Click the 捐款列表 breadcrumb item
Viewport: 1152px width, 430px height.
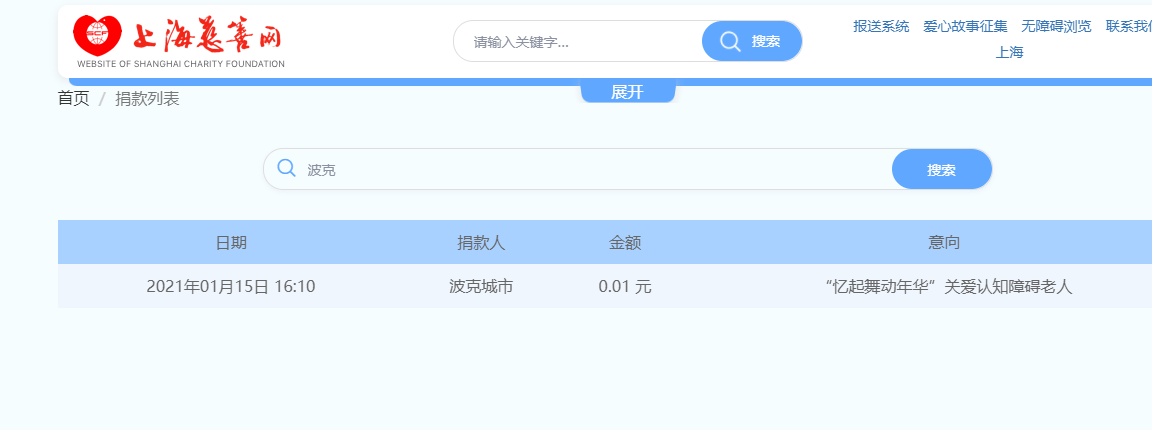point(147,99)
